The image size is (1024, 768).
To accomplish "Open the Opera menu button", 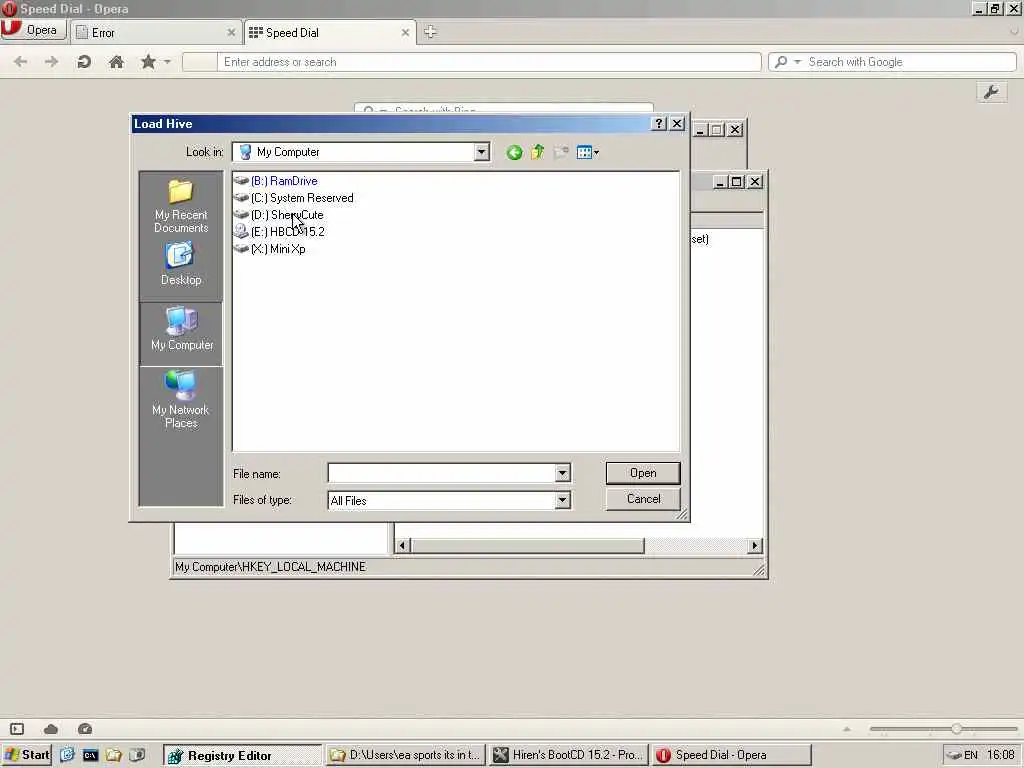I will coord(33,30).
